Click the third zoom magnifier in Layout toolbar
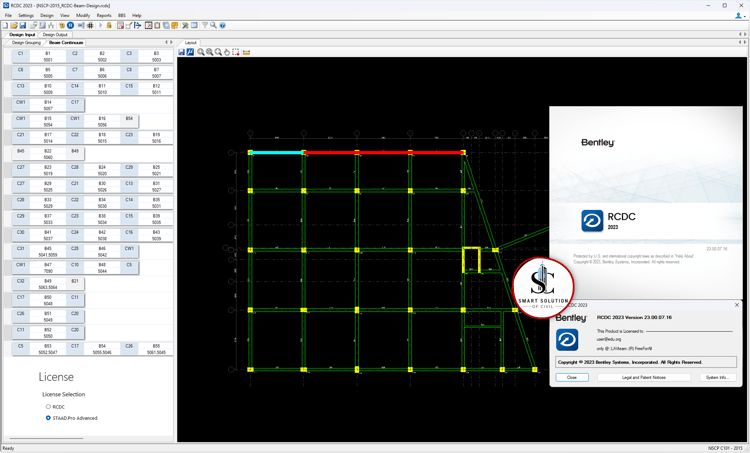 click(218, 52)
